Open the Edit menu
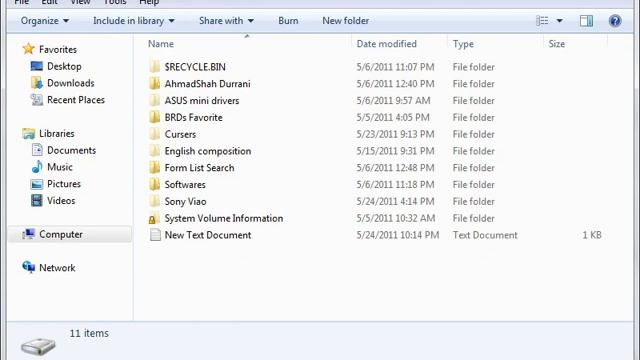The image size is (640, 360). (x=49, y=2)
